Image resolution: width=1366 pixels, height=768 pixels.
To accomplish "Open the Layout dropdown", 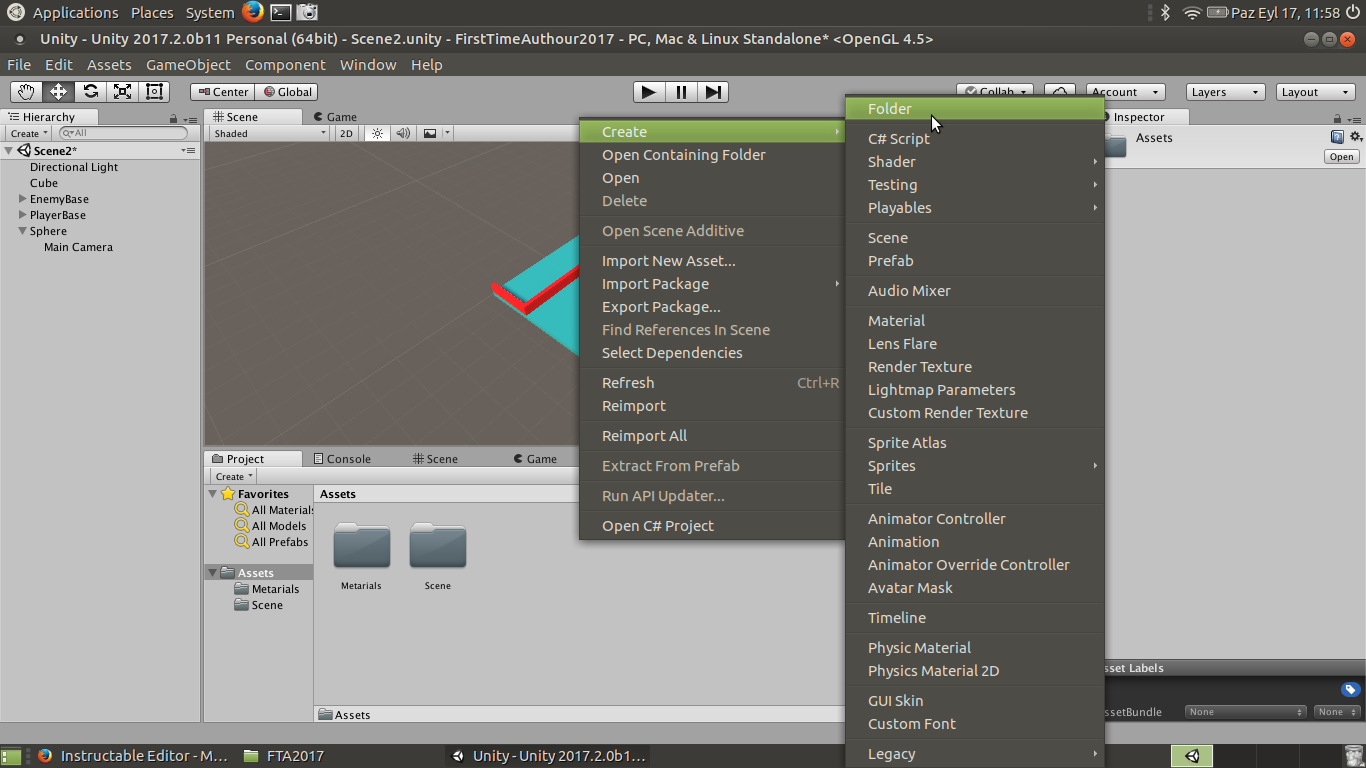I will pyautogui.click(x=1314, y=91).
